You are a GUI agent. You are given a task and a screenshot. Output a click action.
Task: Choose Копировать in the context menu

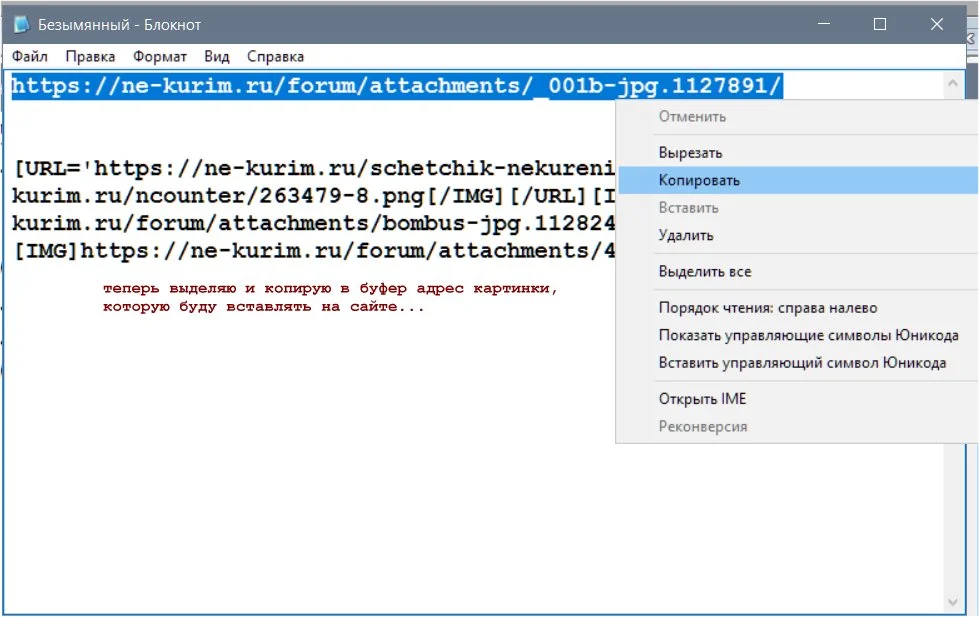tap(797, 180)
